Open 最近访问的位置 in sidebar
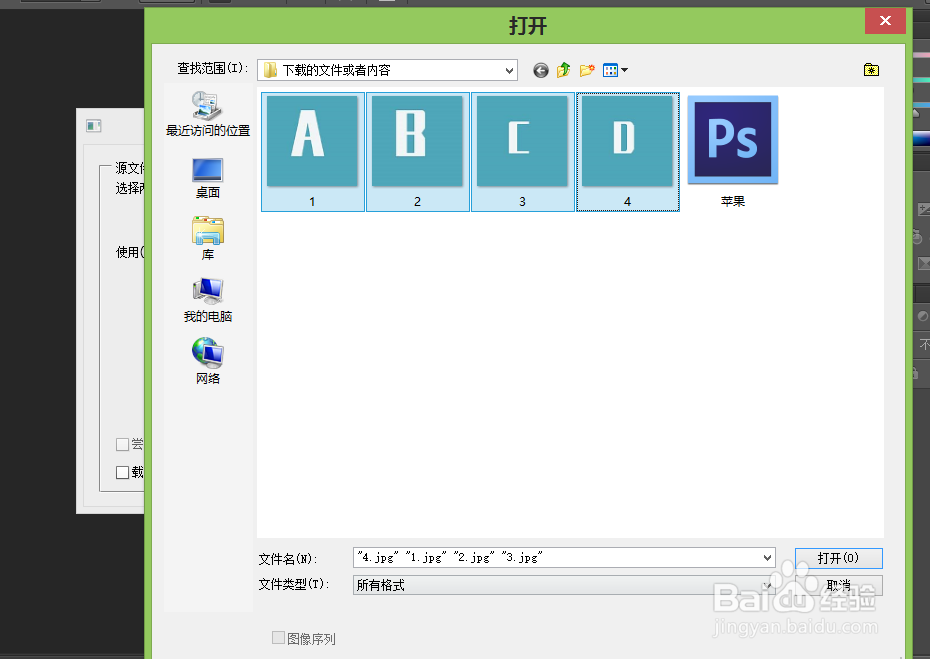930x659 pixels. pyautogui.click(x=208, y=114)
